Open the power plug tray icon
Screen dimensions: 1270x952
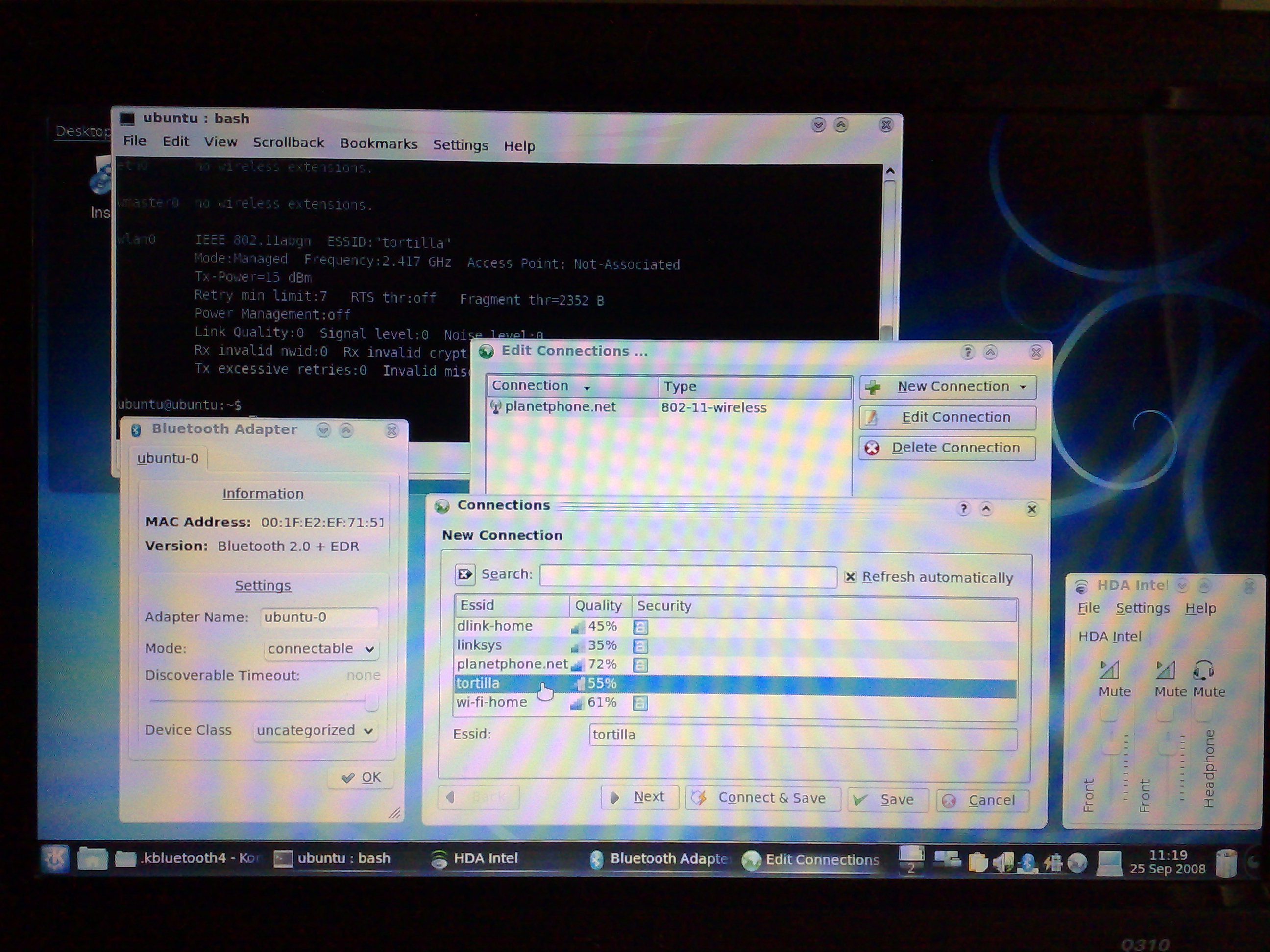(1052, 862)
